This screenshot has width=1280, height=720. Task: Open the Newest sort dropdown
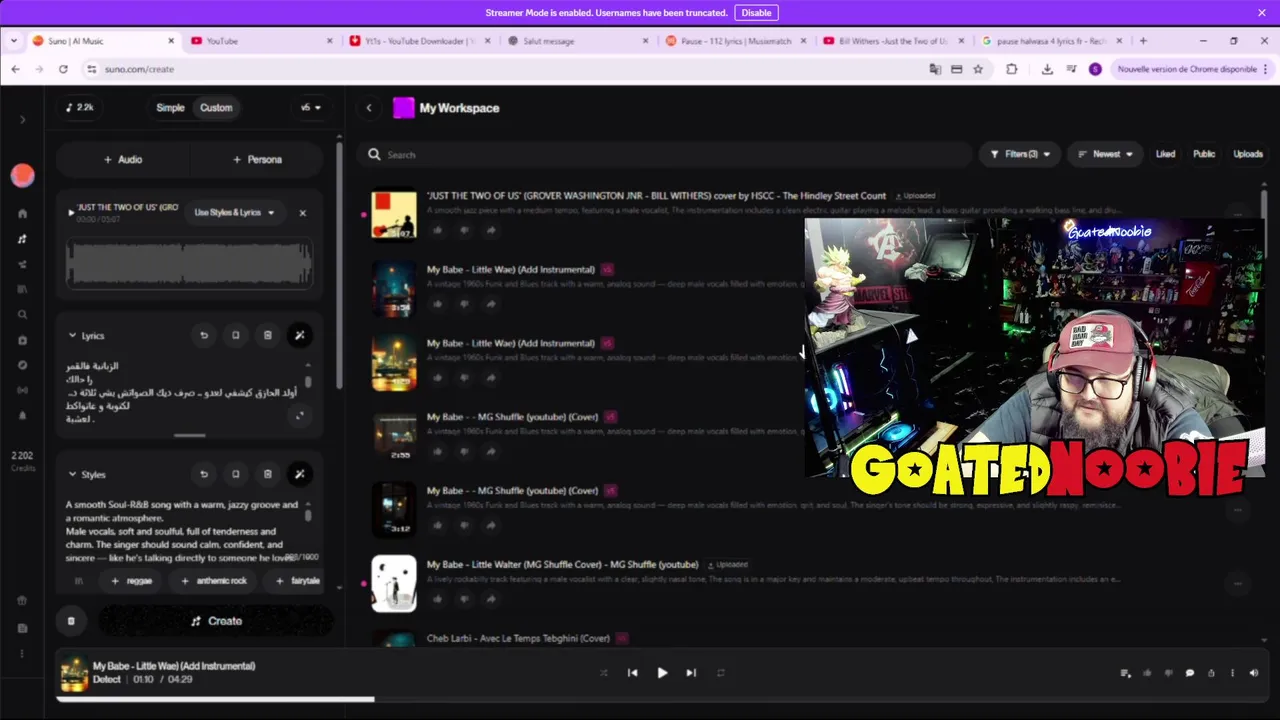coord(1105,154)
